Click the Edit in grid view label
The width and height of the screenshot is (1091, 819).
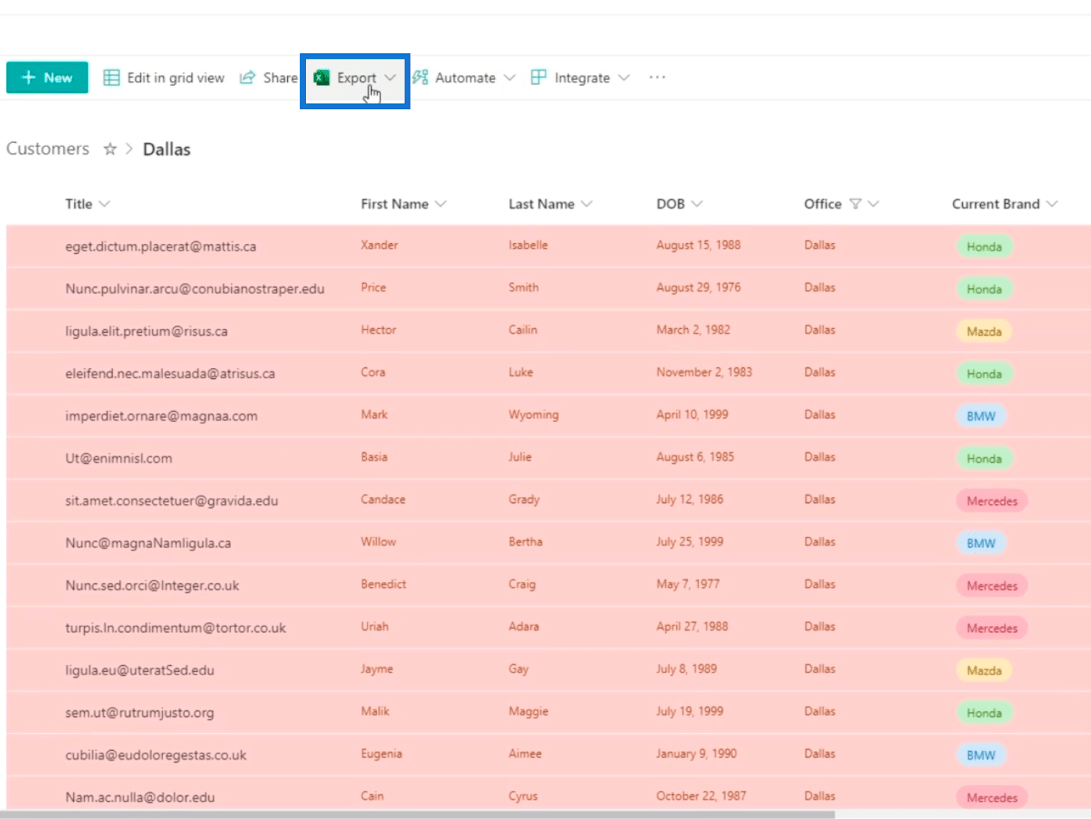175,77
